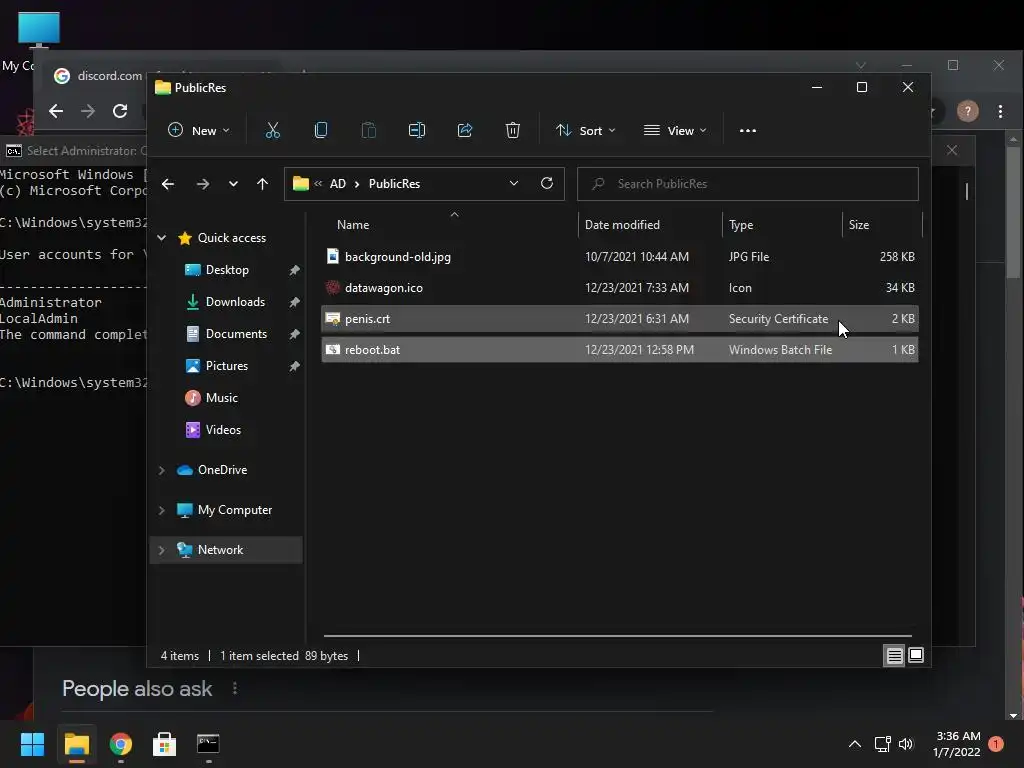Collapse the Quick access tree
This screenshot has width=1024, height=768.
click(x=161, y=238)
